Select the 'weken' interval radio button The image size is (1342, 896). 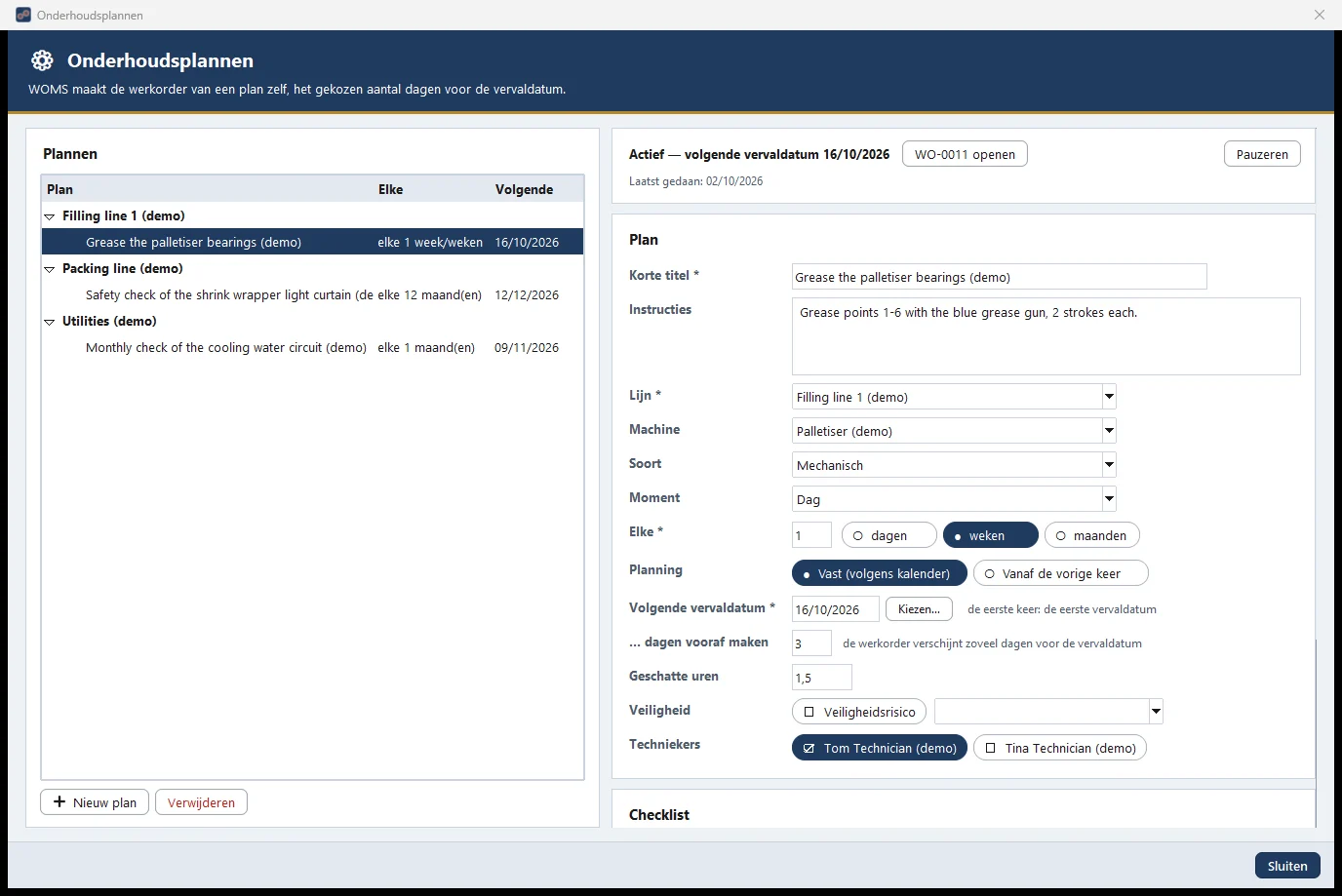[x=990, y=535]
